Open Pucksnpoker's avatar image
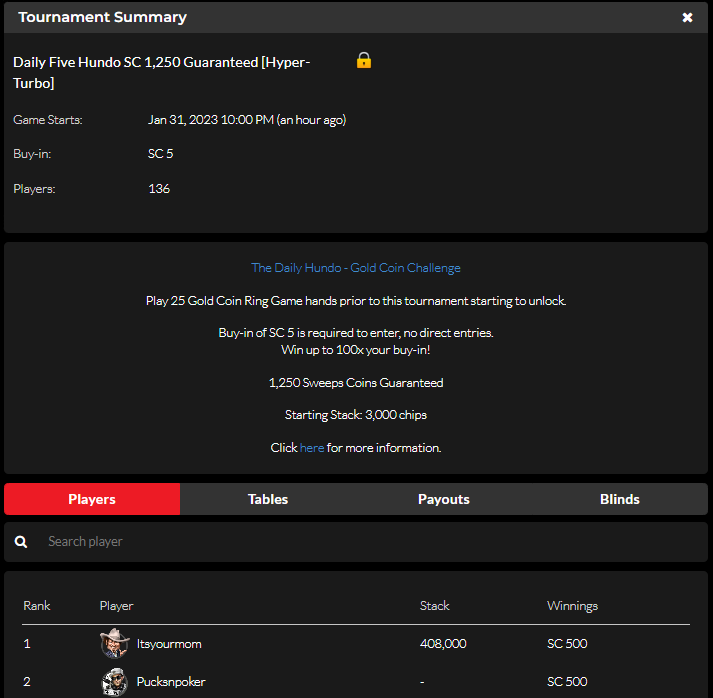 [x=115, y=682]
